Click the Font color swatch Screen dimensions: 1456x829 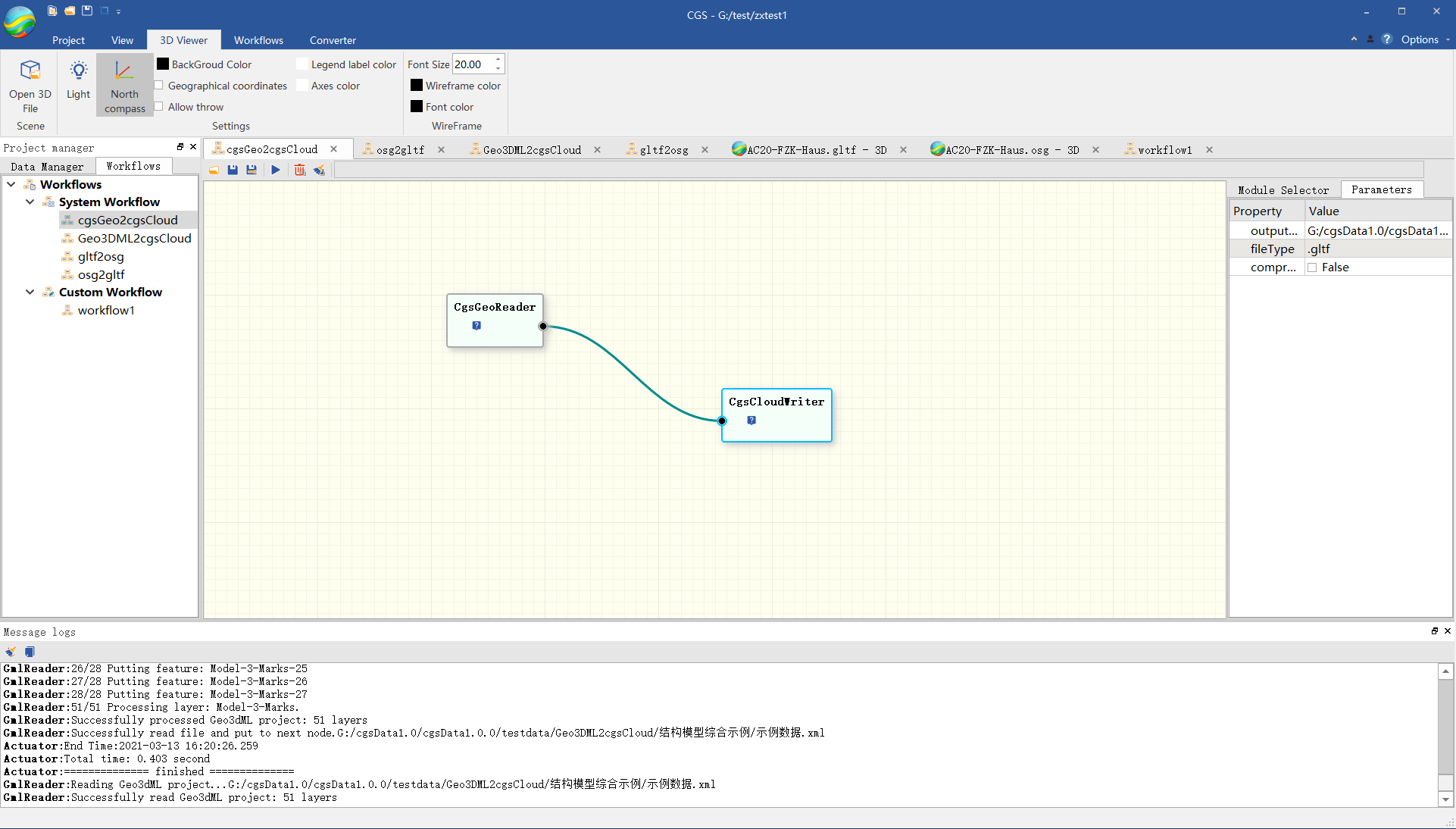pos(417,107)
